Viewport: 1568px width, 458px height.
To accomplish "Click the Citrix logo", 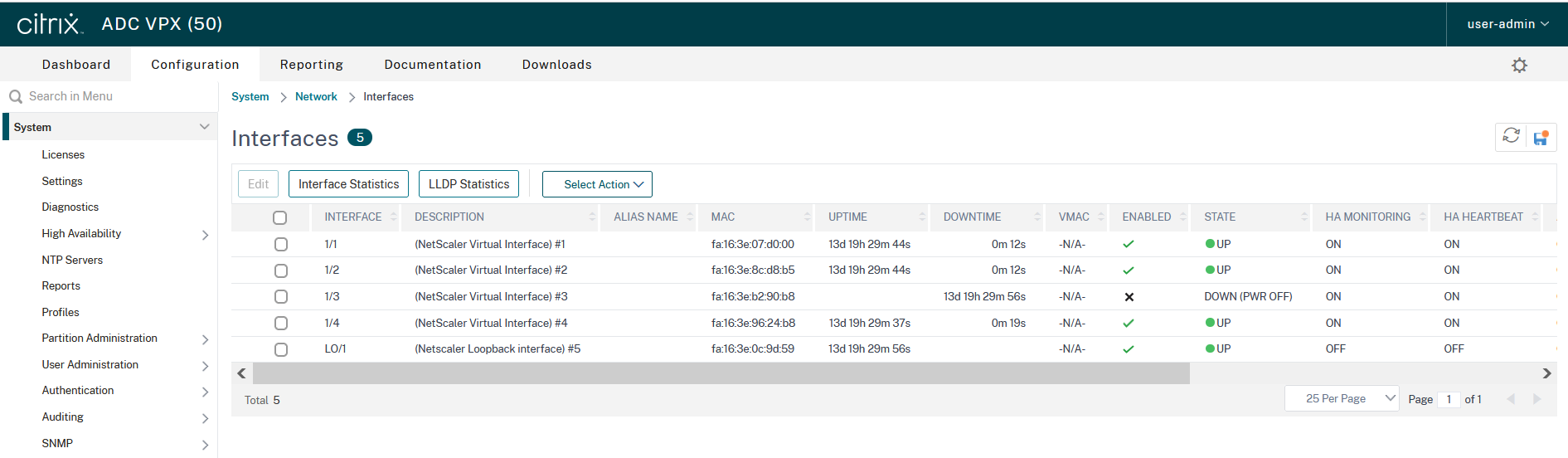I will [x=50, y=24].
